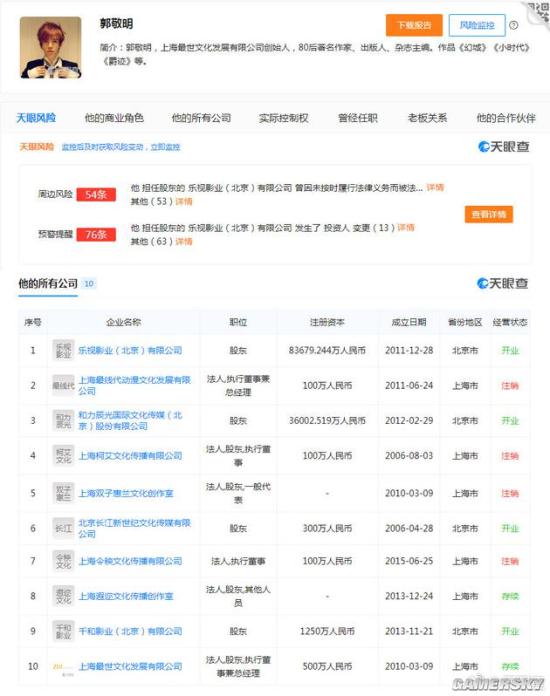The width and height of the screenshot is (550, 696).
Task: Click the 36002.519万人民币 capital cell
Action: tap(327, 420)
